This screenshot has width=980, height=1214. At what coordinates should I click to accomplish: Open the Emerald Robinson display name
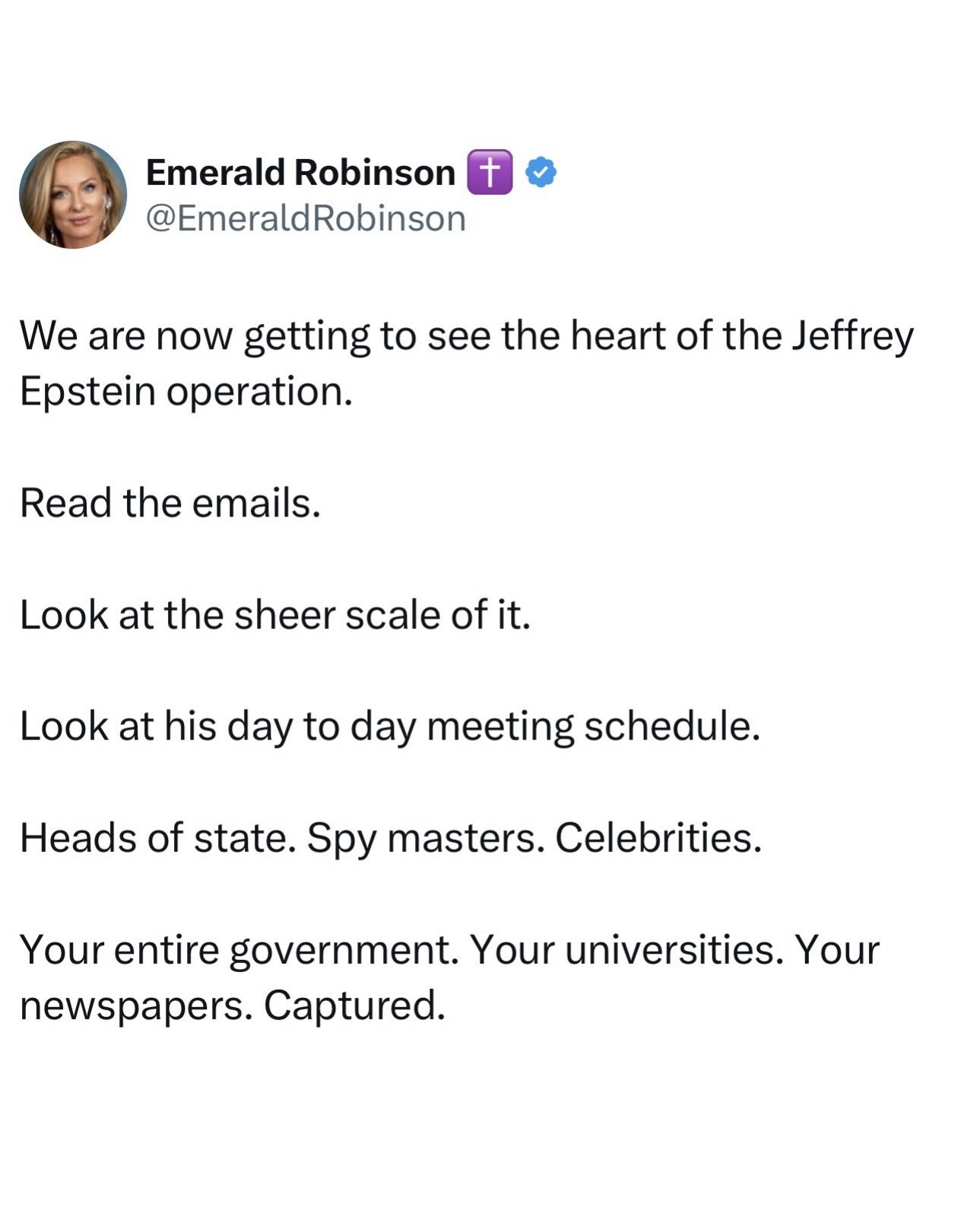pyautogui.click(x=300, y=173)
